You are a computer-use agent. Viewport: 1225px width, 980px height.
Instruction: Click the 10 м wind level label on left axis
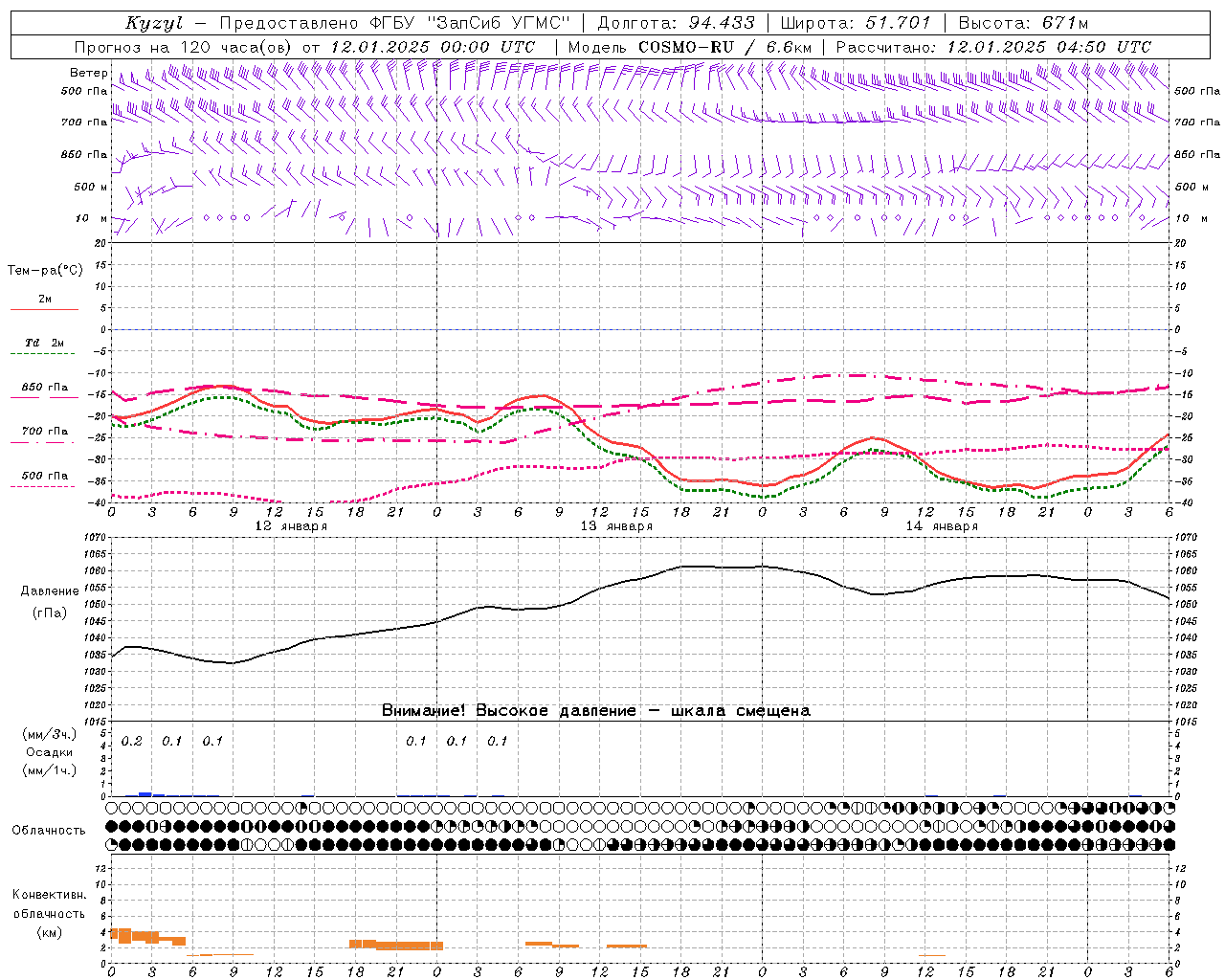point(91,218)
